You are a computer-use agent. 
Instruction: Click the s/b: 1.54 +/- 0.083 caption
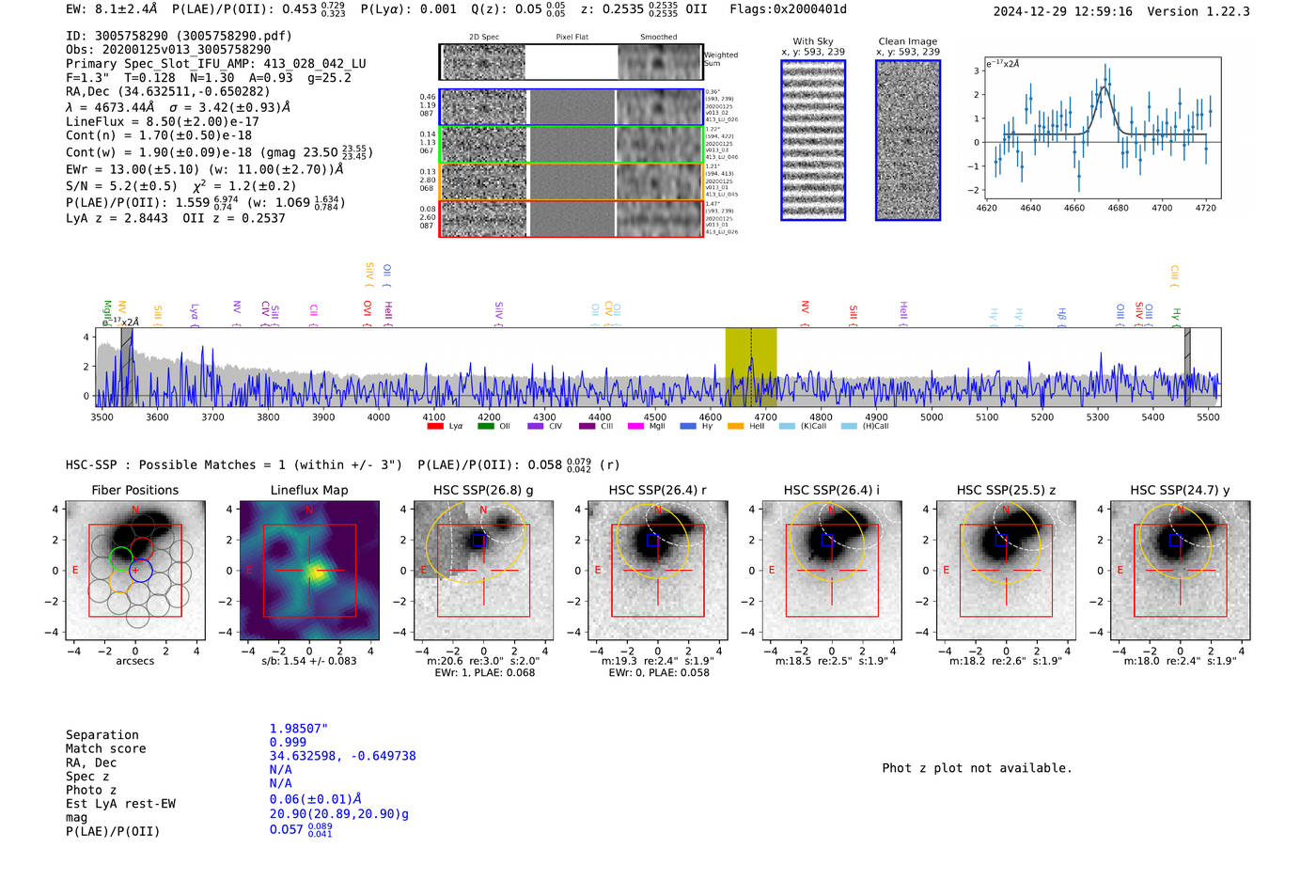(x=309, y=661)
